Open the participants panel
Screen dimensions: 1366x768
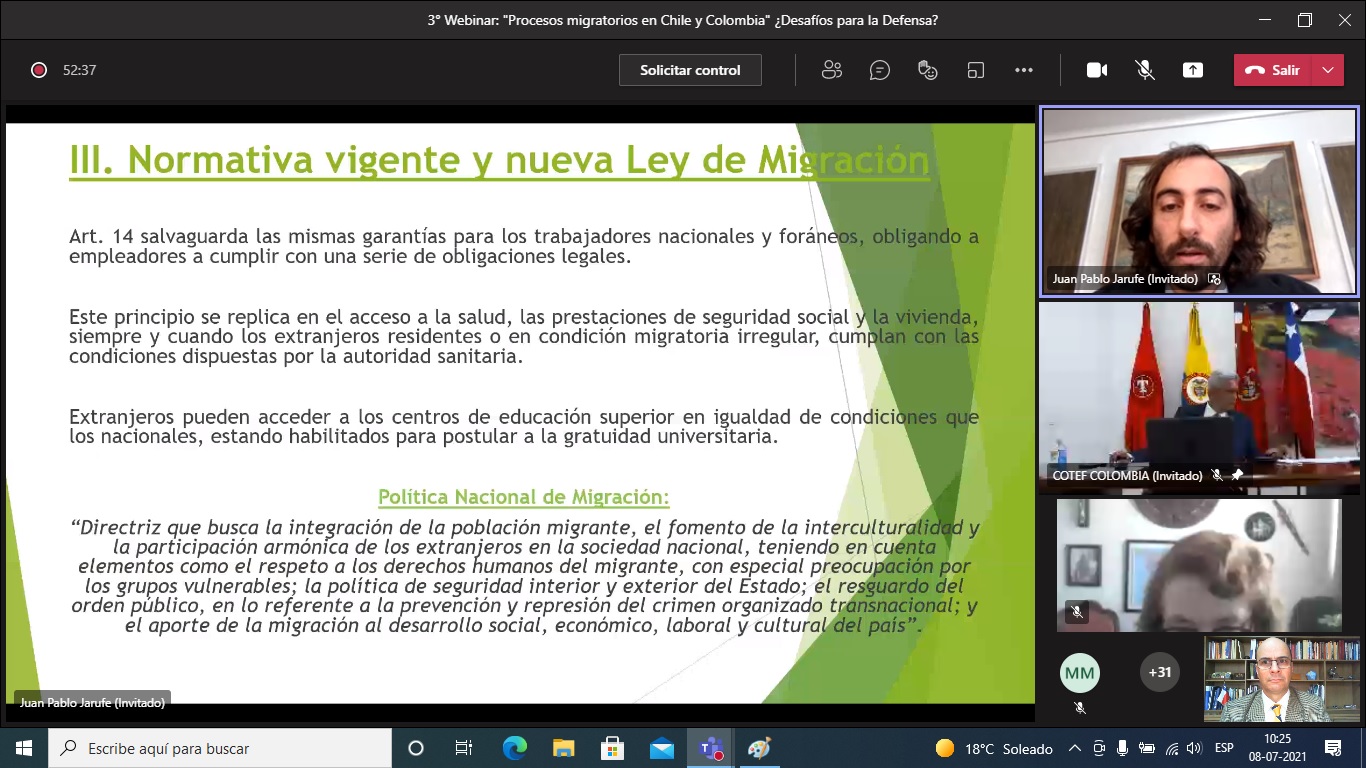click(x=831, y=70)
